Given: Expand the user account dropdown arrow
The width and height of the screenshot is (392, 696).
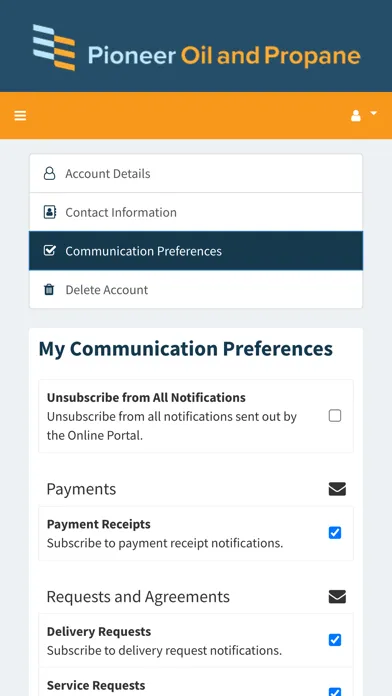Looking at the screenshot, I should [373, 114].
